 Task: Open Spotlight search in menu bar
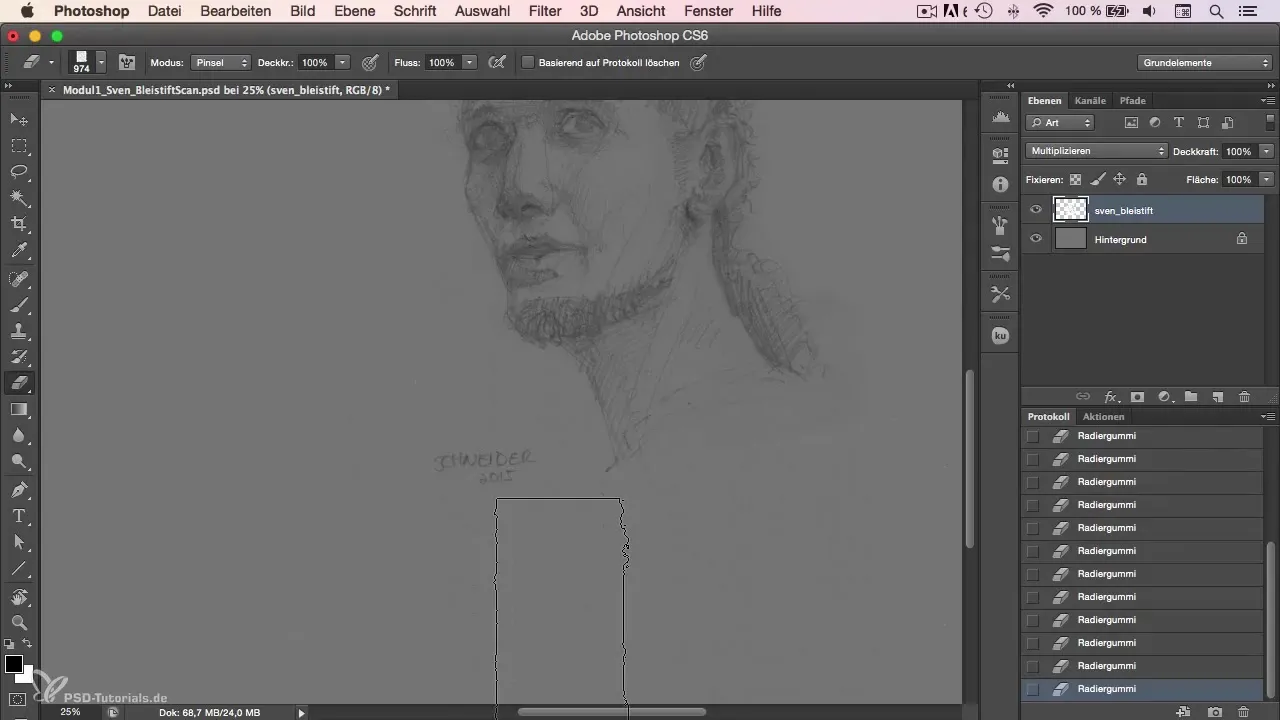[1216, 11]
